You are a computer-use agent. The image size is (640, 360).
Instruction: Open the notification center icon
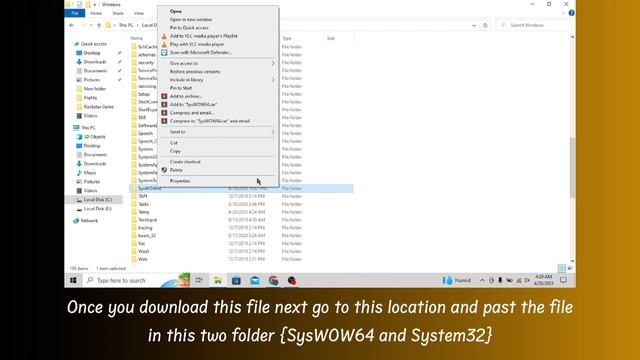[564, 280]
